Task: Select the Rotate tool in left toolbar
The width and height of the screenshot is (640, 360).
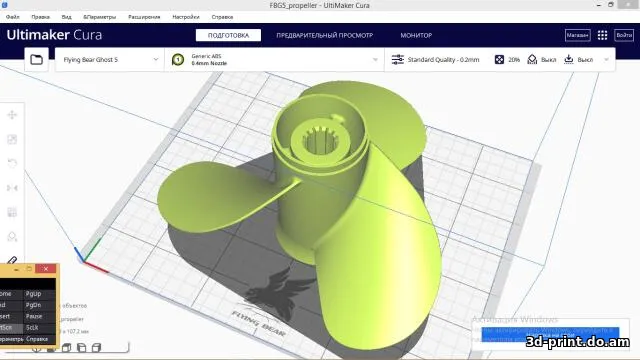Action: coord(12,164)
